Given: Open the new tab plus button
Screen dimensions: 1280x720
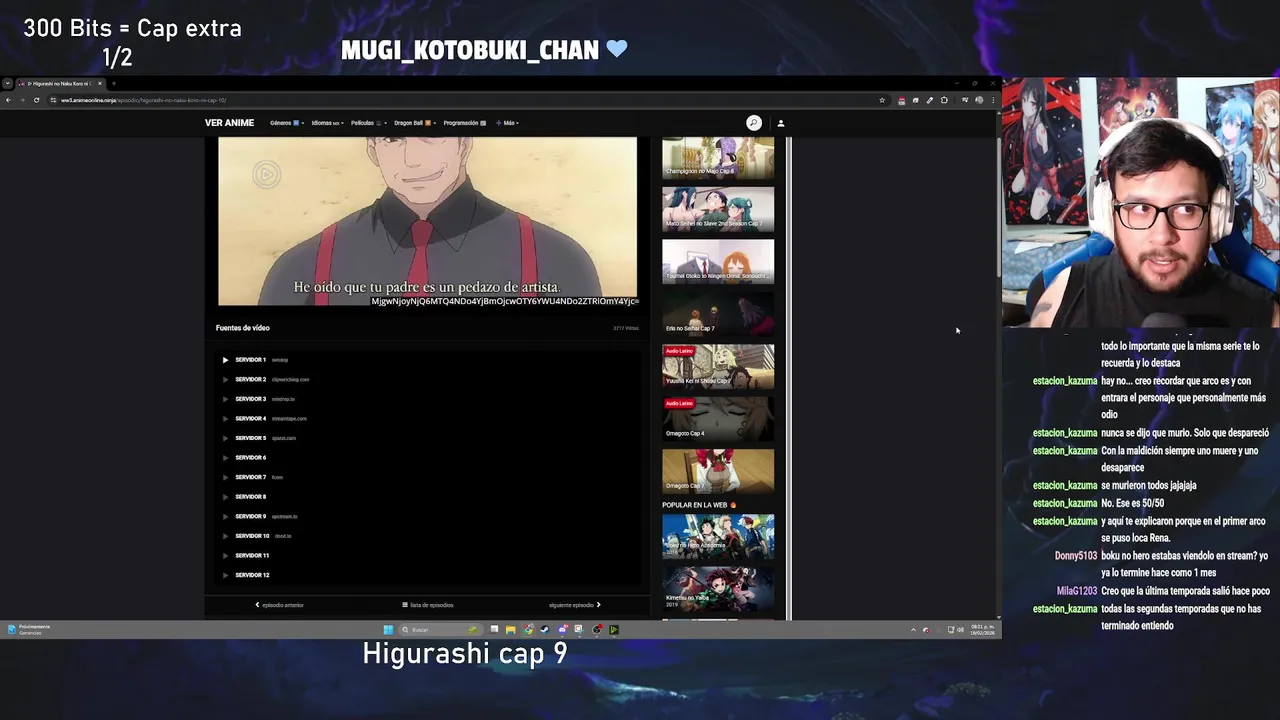Looking at the screenshot, I should tap(114, 84).
